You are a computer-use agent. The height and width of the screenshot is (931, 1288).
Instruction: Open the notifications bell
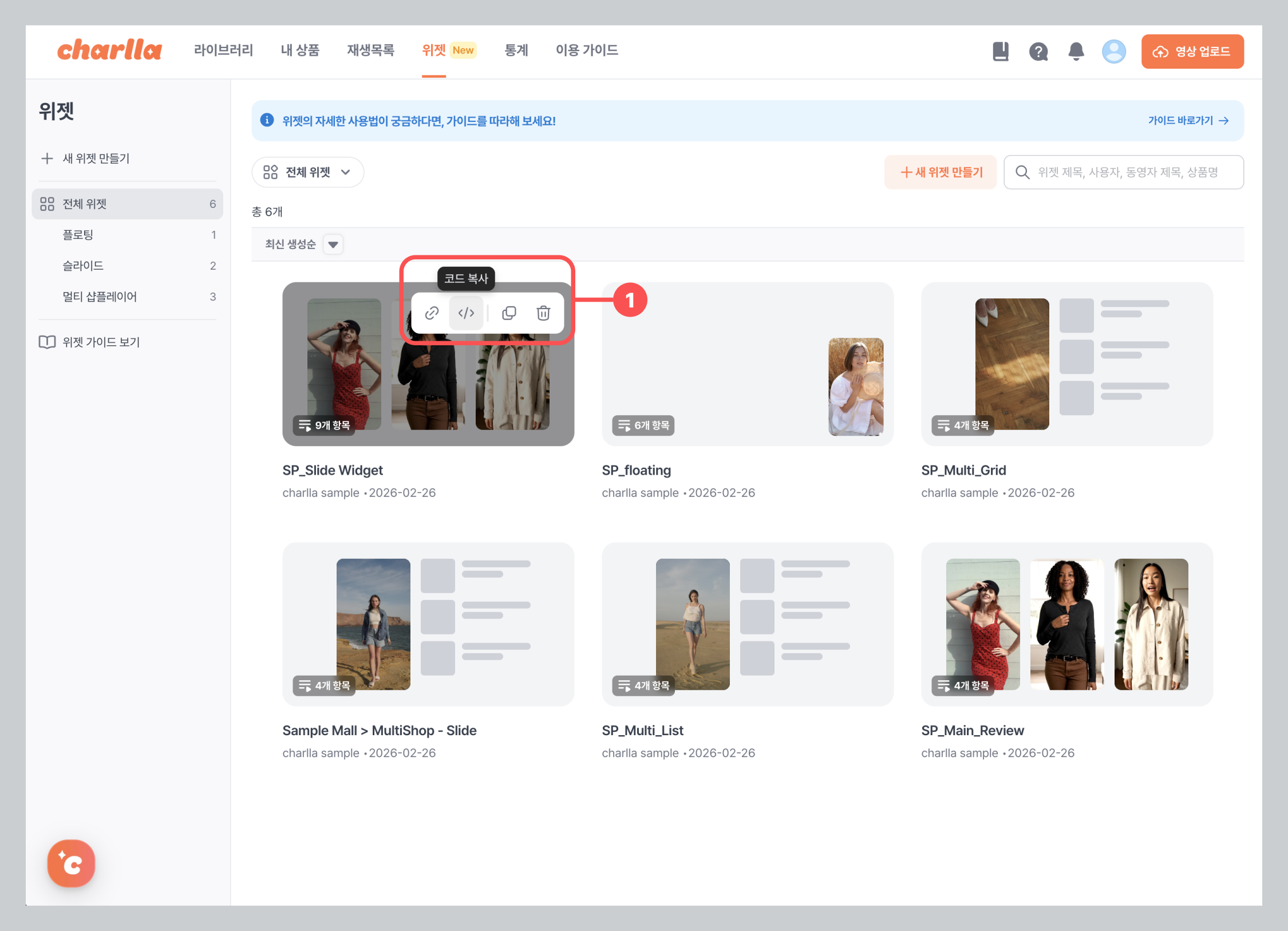tap(1076, 52)
